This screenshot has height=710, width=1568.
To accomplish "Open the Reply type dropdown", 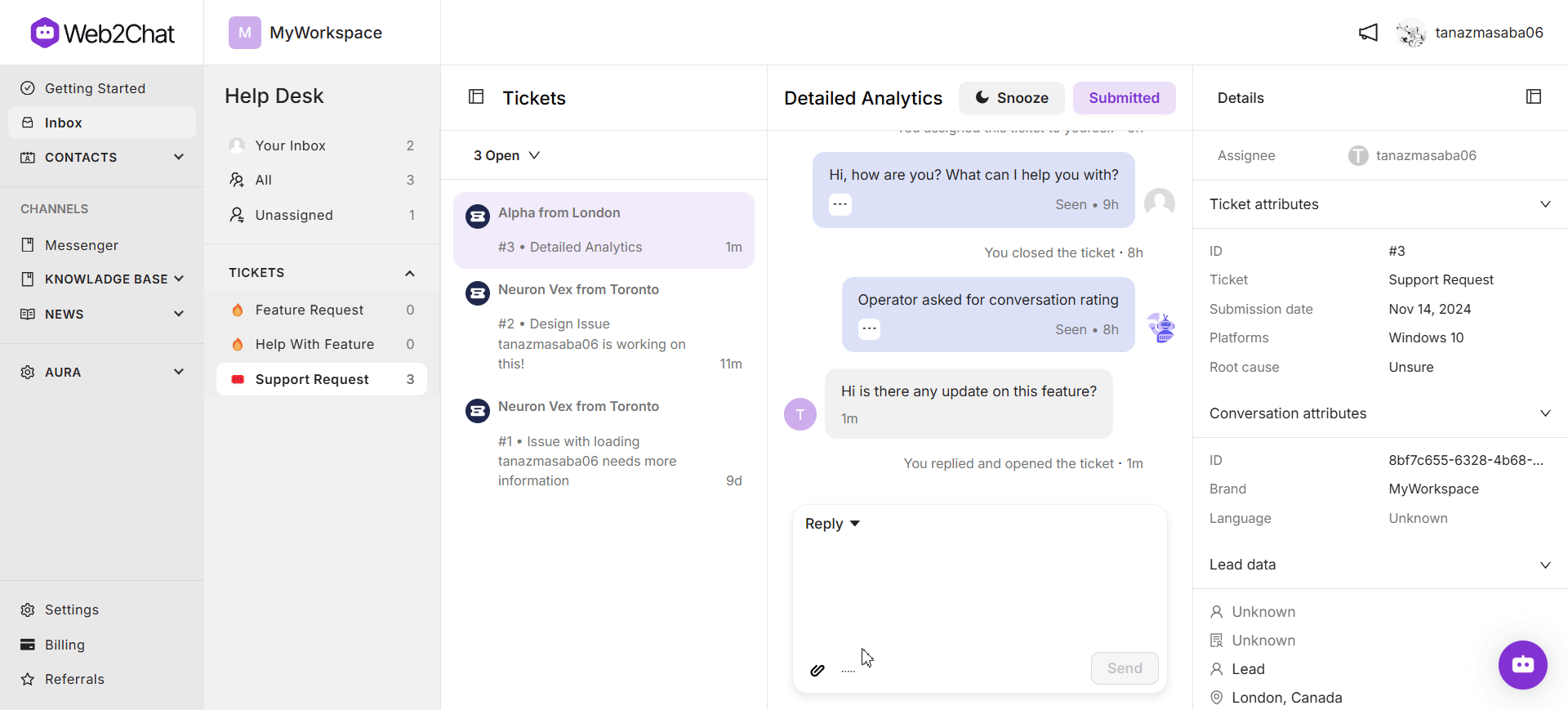I will pos(832,524).
